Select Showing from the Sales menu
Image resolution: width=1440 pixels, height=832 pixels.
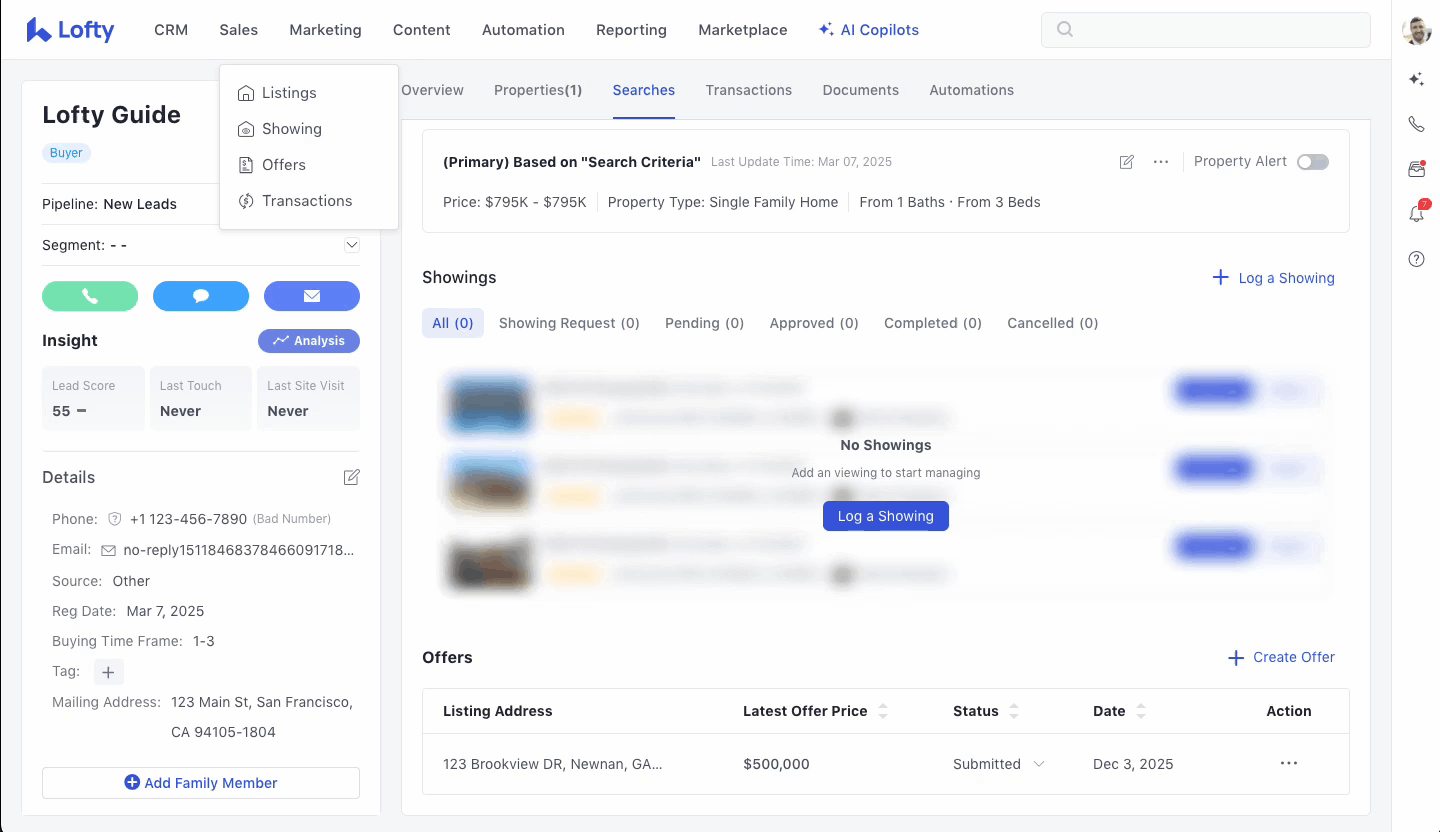tap(291, 129)
